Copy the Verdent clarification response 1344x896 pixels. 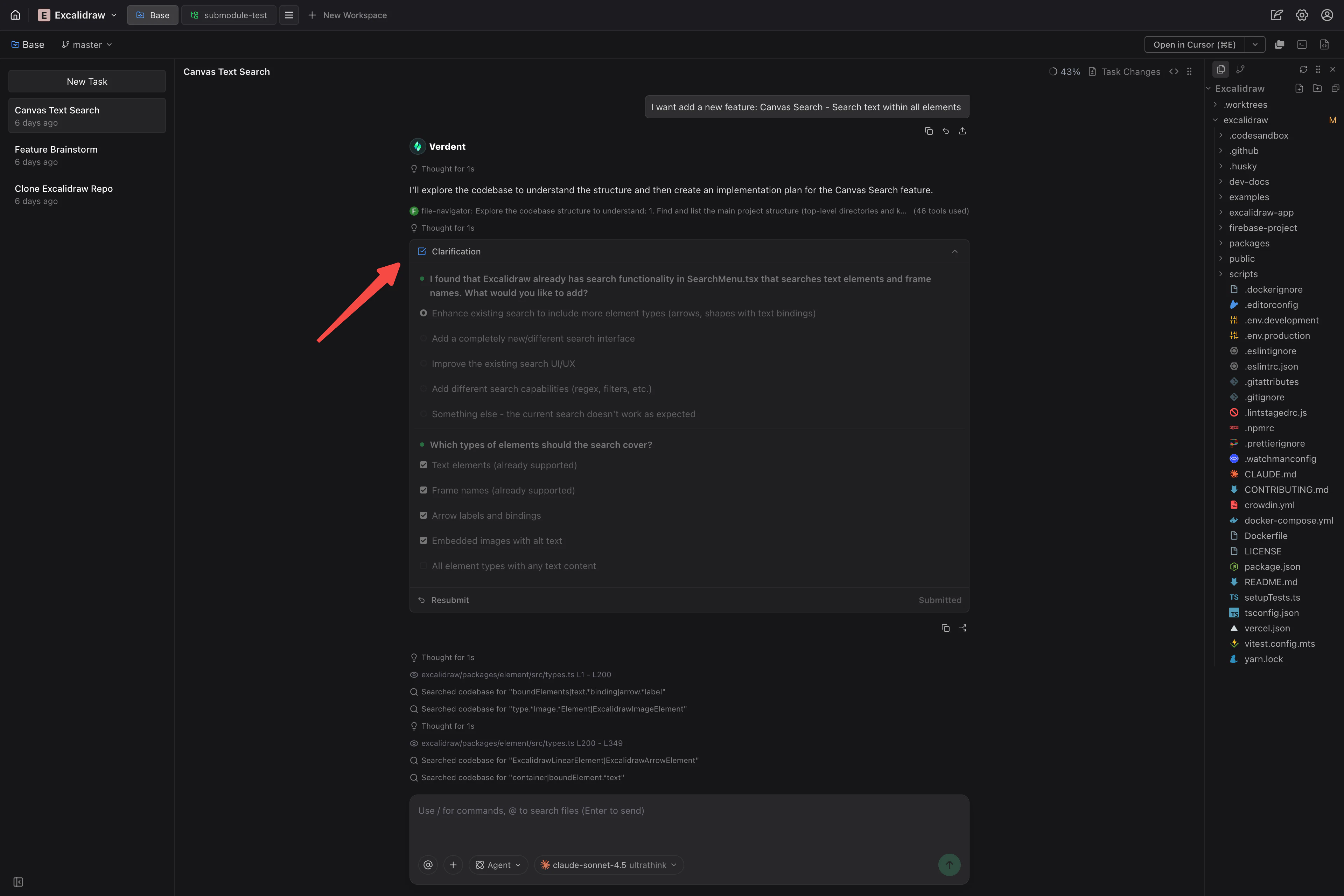coord(946,628)
